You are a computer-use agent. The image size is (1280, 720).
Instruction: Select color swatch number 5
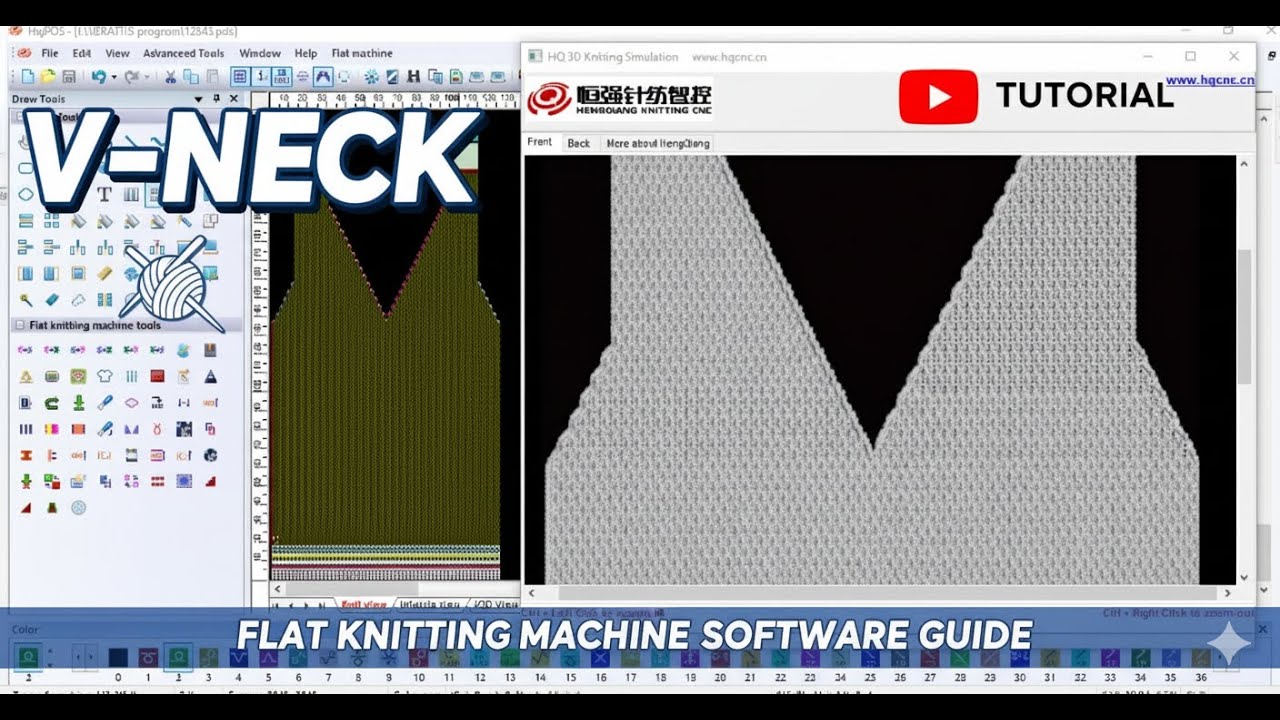click(268, 657)
